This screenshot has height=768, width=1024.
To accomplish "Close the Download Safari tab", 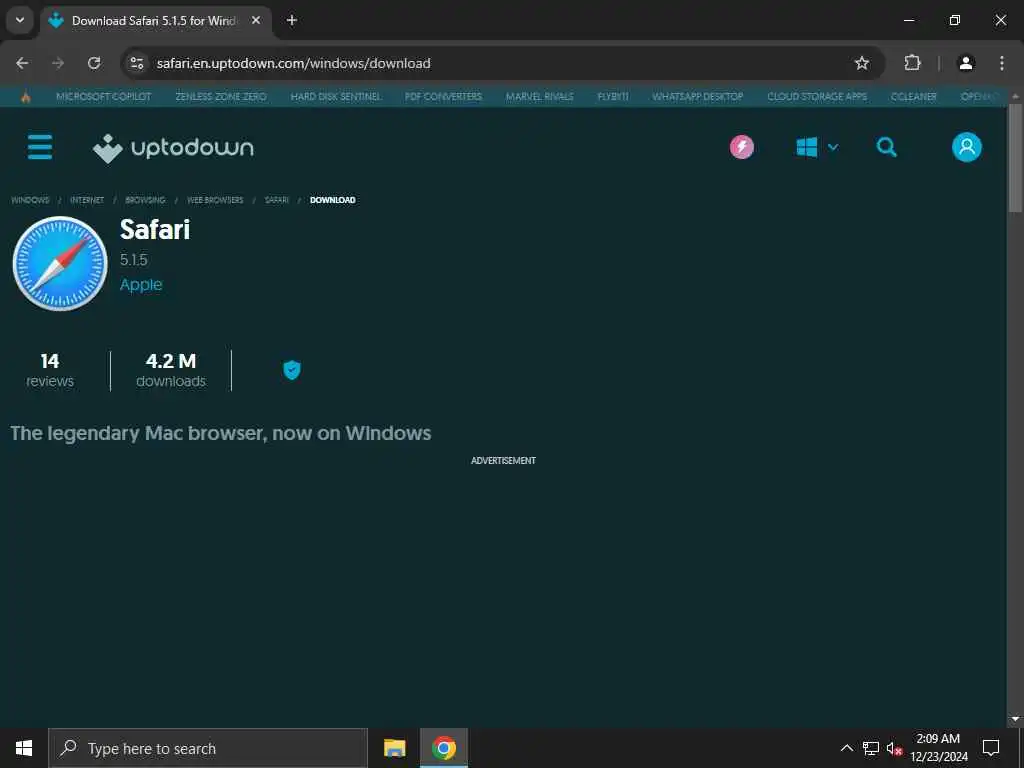I will (x=256, y=21).
